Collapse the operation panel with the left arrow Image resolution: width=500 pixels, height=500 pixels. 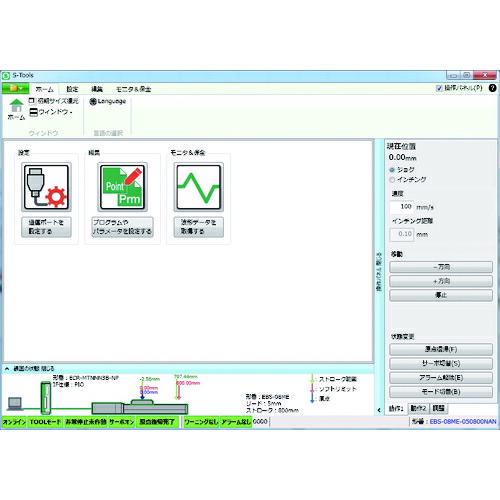coord(379,410)
